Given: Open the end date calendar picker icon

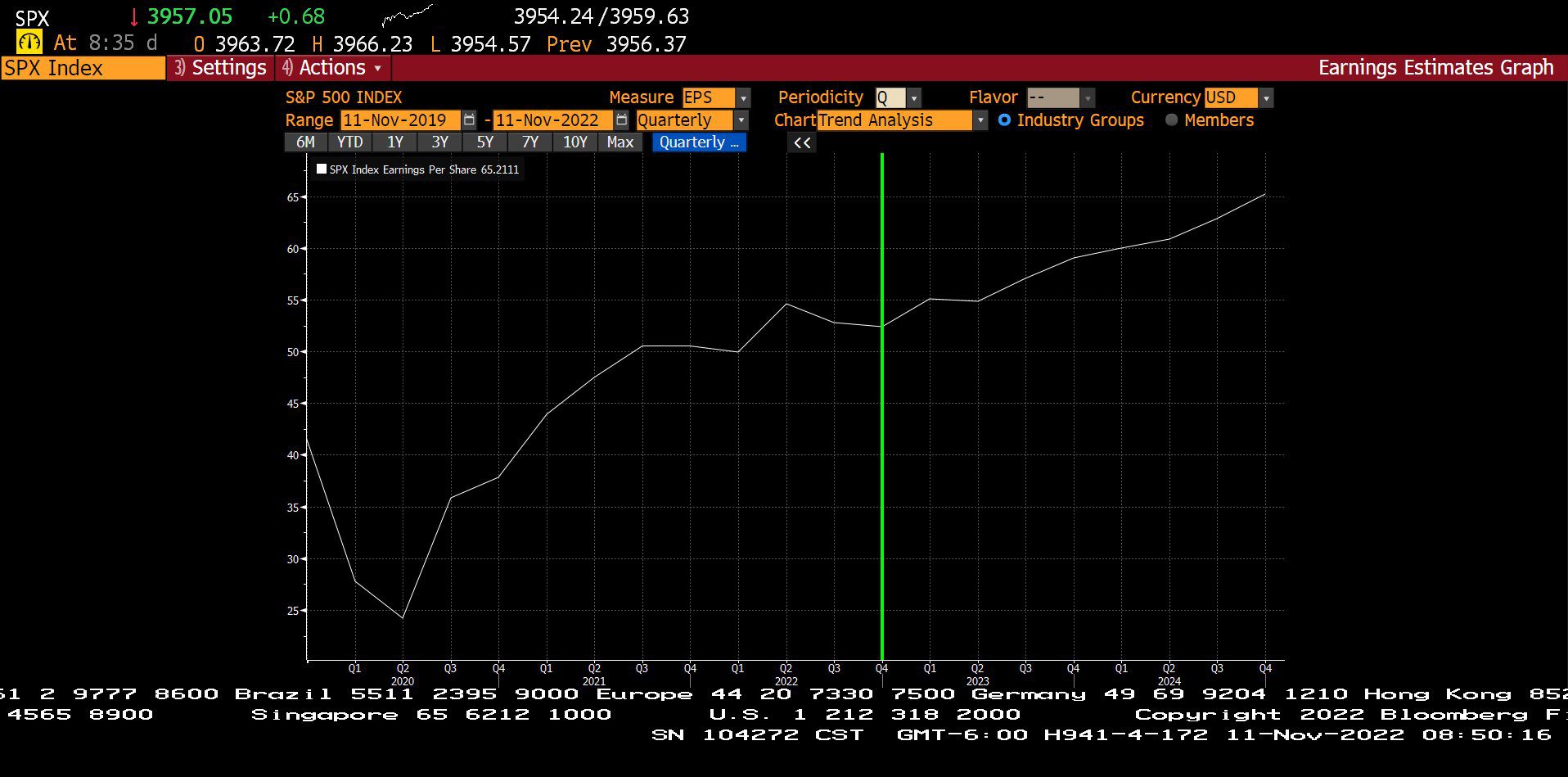Looking at the screenshot, I should [622, 120].
